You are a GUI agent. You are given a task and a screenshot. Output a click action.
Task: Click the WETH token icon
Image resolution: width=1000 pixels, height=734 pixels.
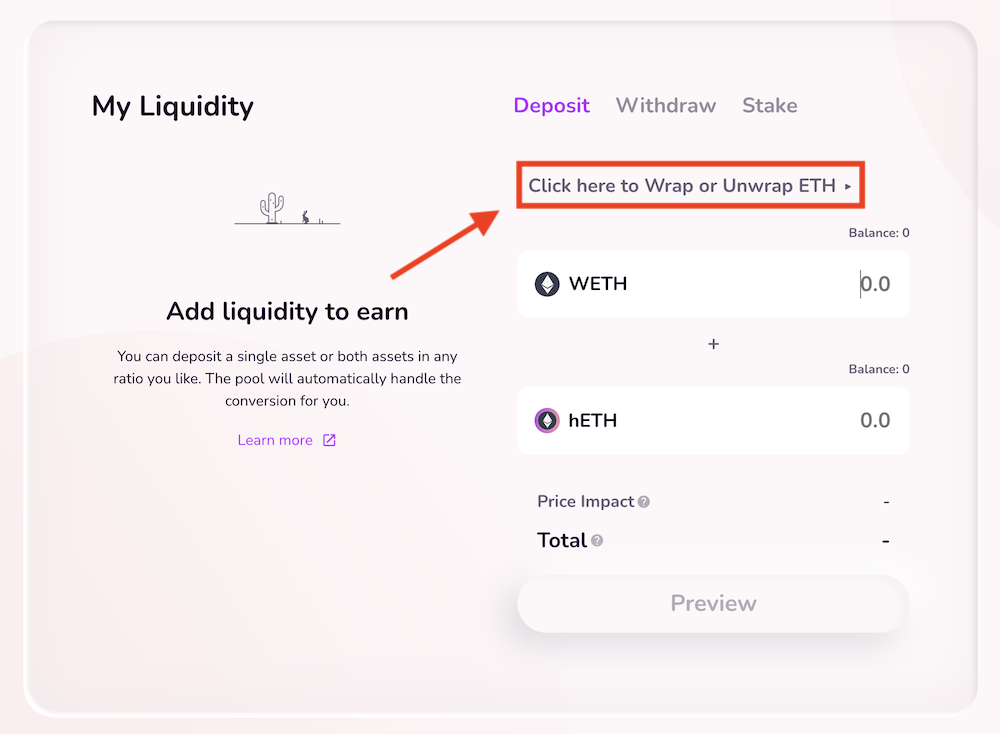[x=547, y=284]
